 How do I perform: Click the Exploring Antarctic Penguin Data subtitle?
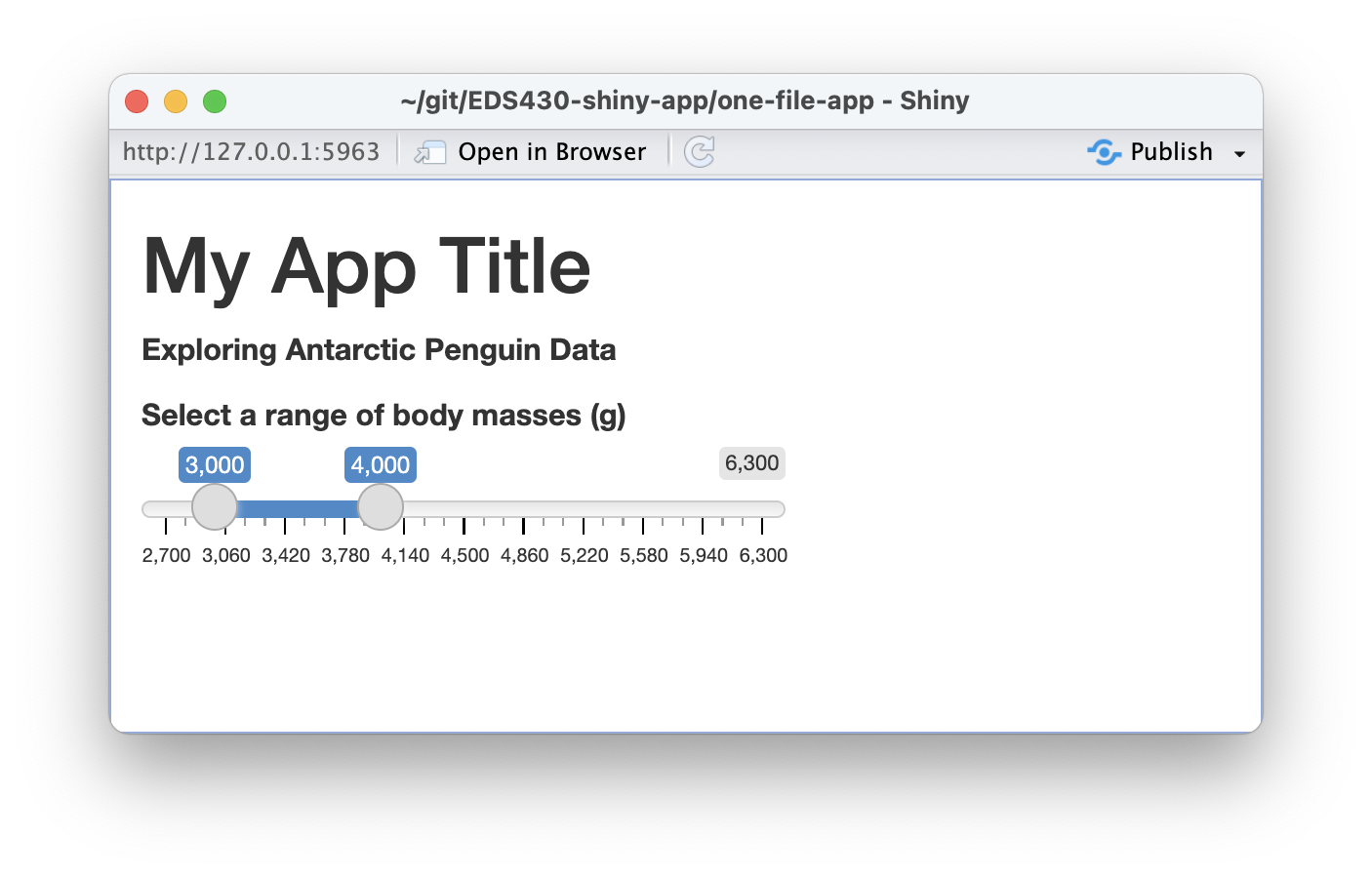pos(379,349)
